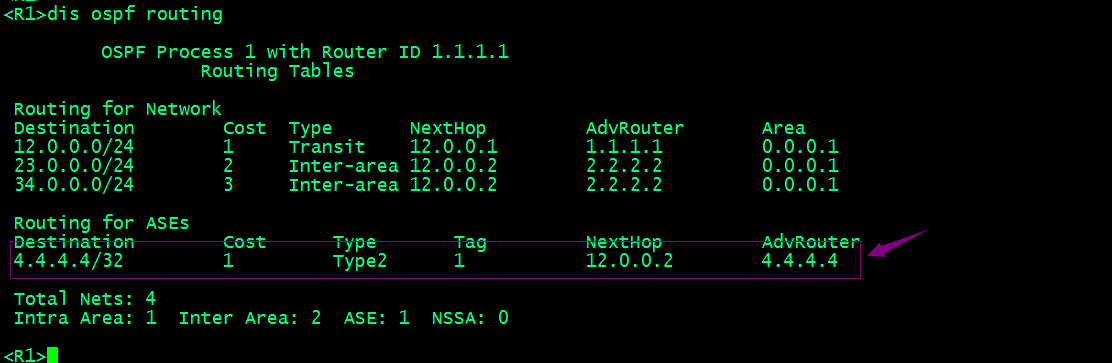The width and height of the screenshot is (1112, 363).
Task: Click the green terminal cursor block
Action: pos(52,355)
